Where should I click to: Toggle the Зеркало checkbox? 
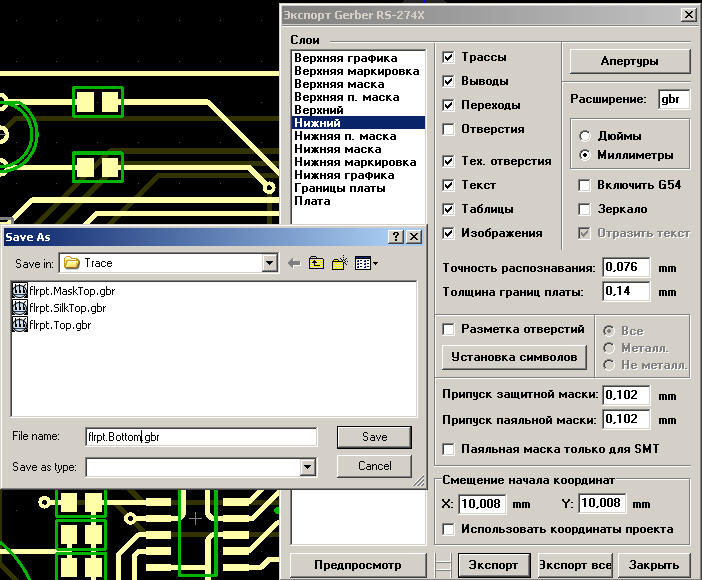[x=585, y=209]
